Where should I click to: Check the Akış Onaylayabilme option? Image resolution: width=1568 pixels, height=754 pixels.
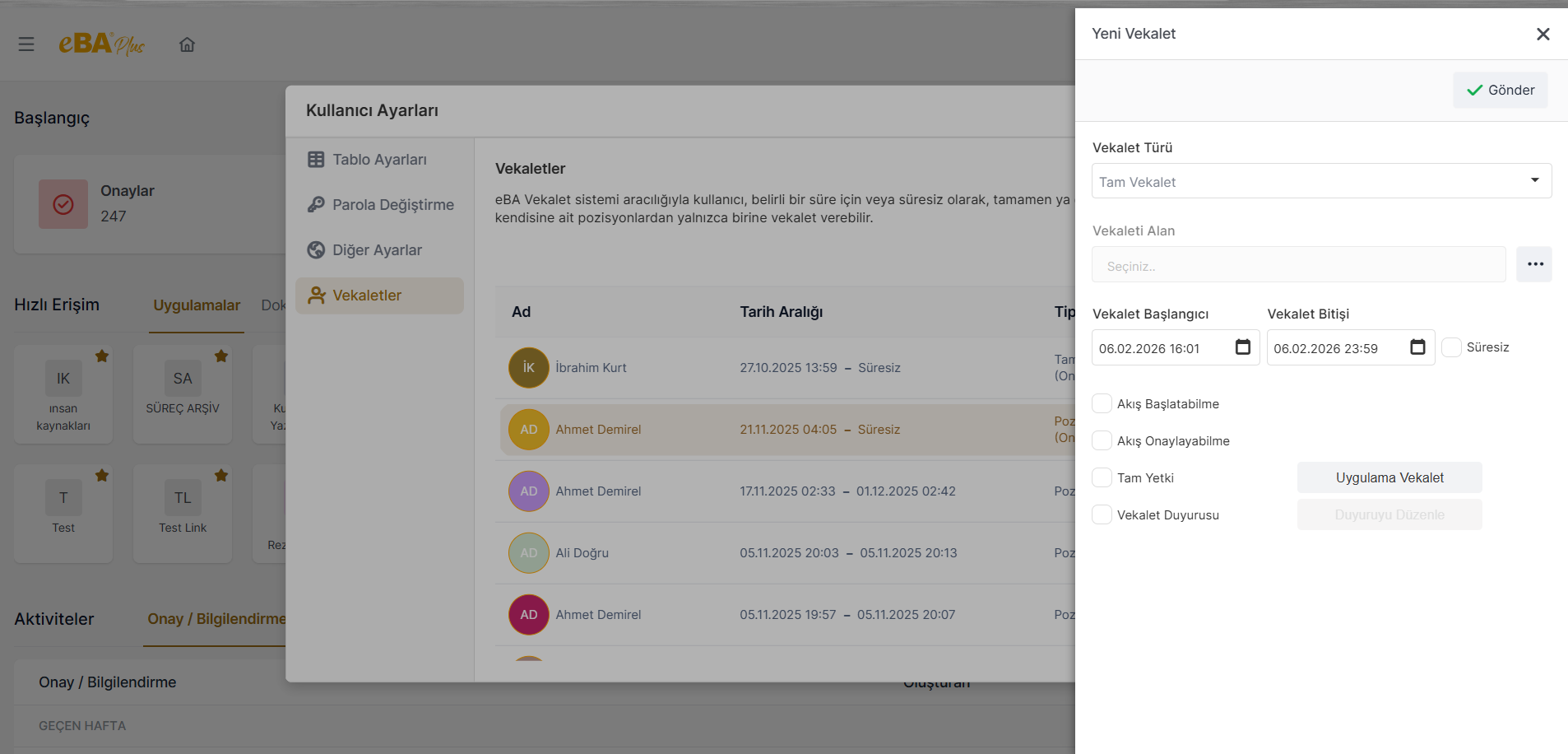click(1102, 440)
